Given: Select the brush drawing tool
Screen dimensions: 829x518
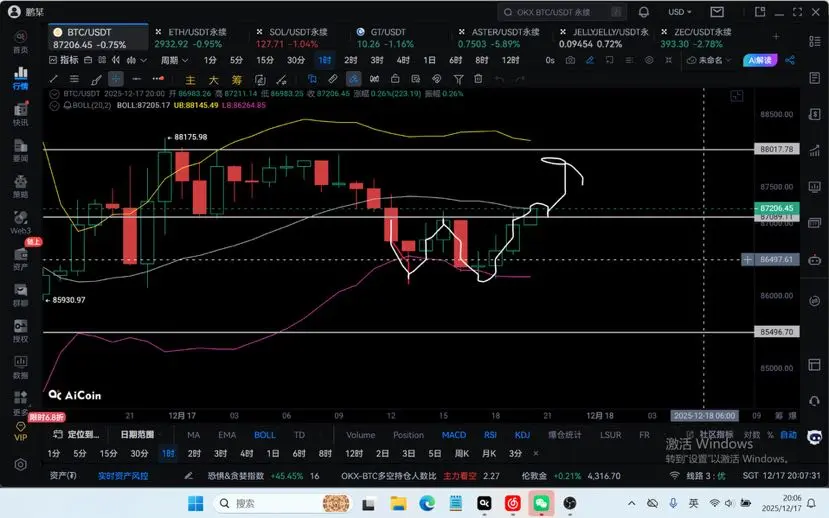Looking at the screenshot, I should pyautogui.click(x=96, y=79).
